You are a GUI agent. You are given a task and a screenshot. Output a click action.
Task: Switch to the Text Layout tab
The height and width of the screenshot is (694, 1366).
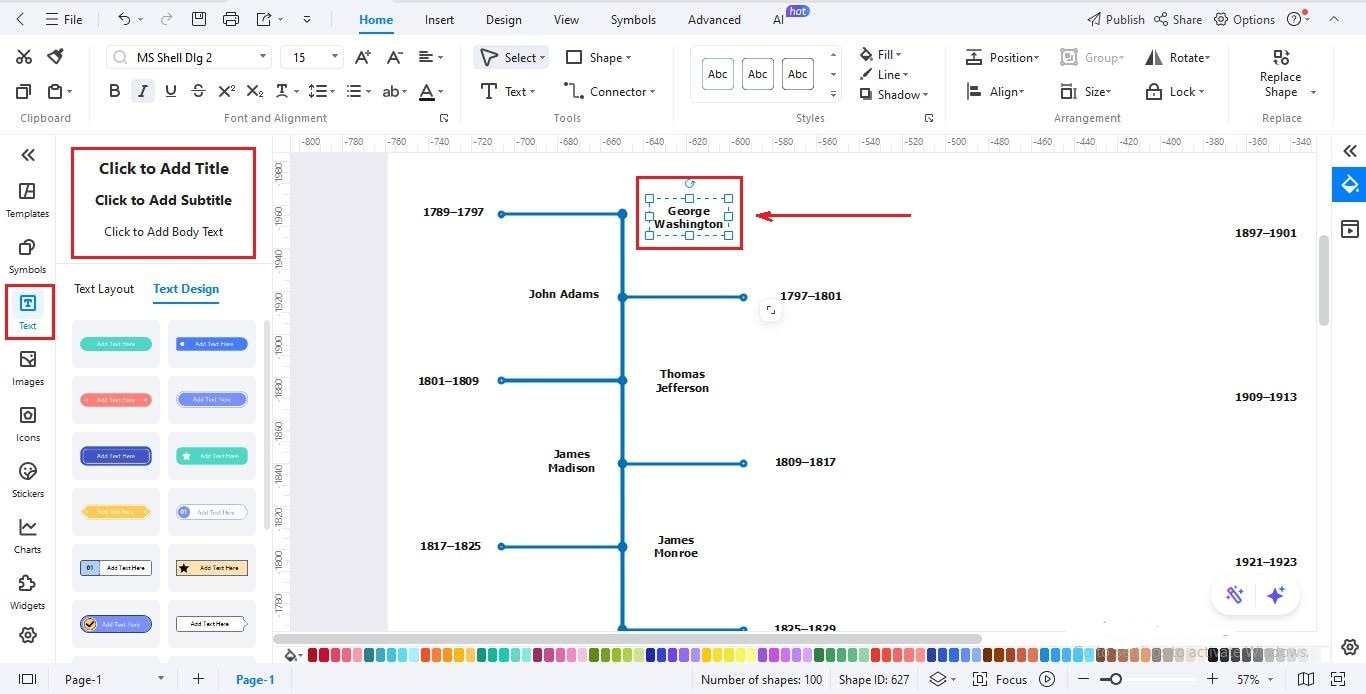point(103,289)
